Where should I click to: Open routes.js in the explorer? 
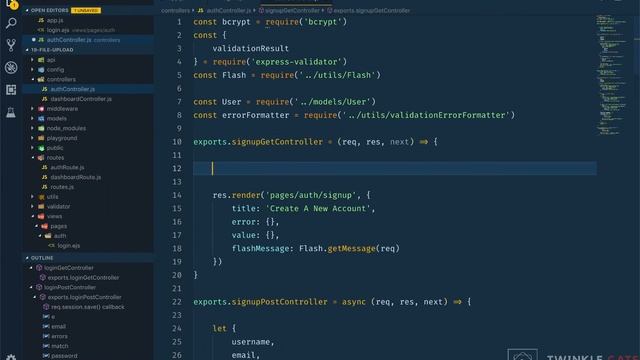tap(62, 187)
